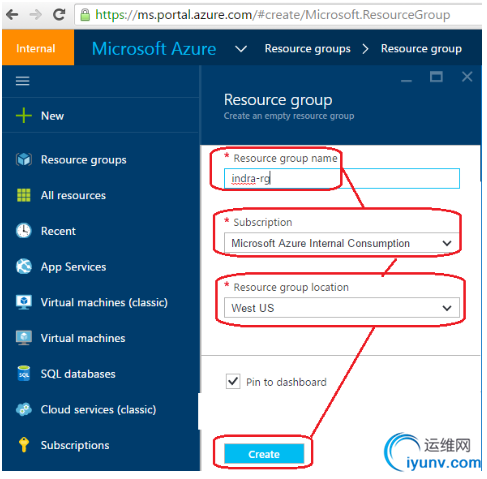Click 'Create an empty resource group' subtitle
The width and height of the screenshot is (487, 479).
(289, 116)
